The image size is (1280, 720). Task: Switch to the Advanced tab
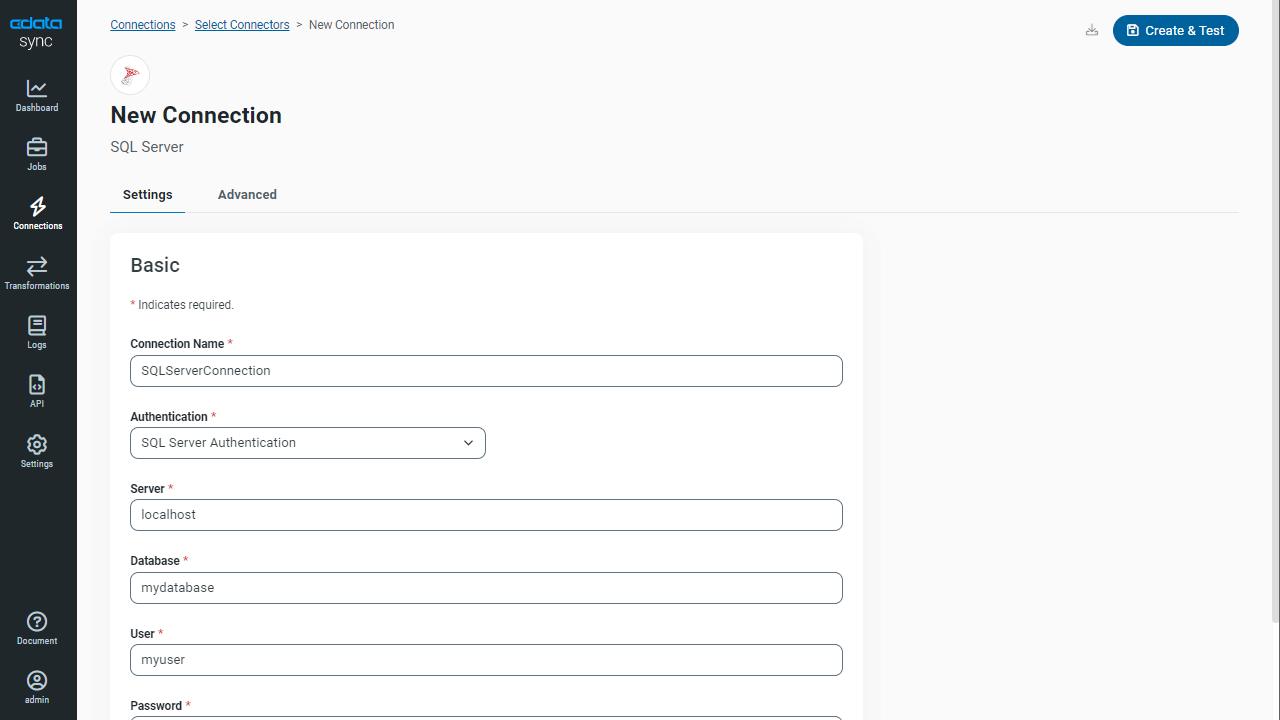coord(247,195)
